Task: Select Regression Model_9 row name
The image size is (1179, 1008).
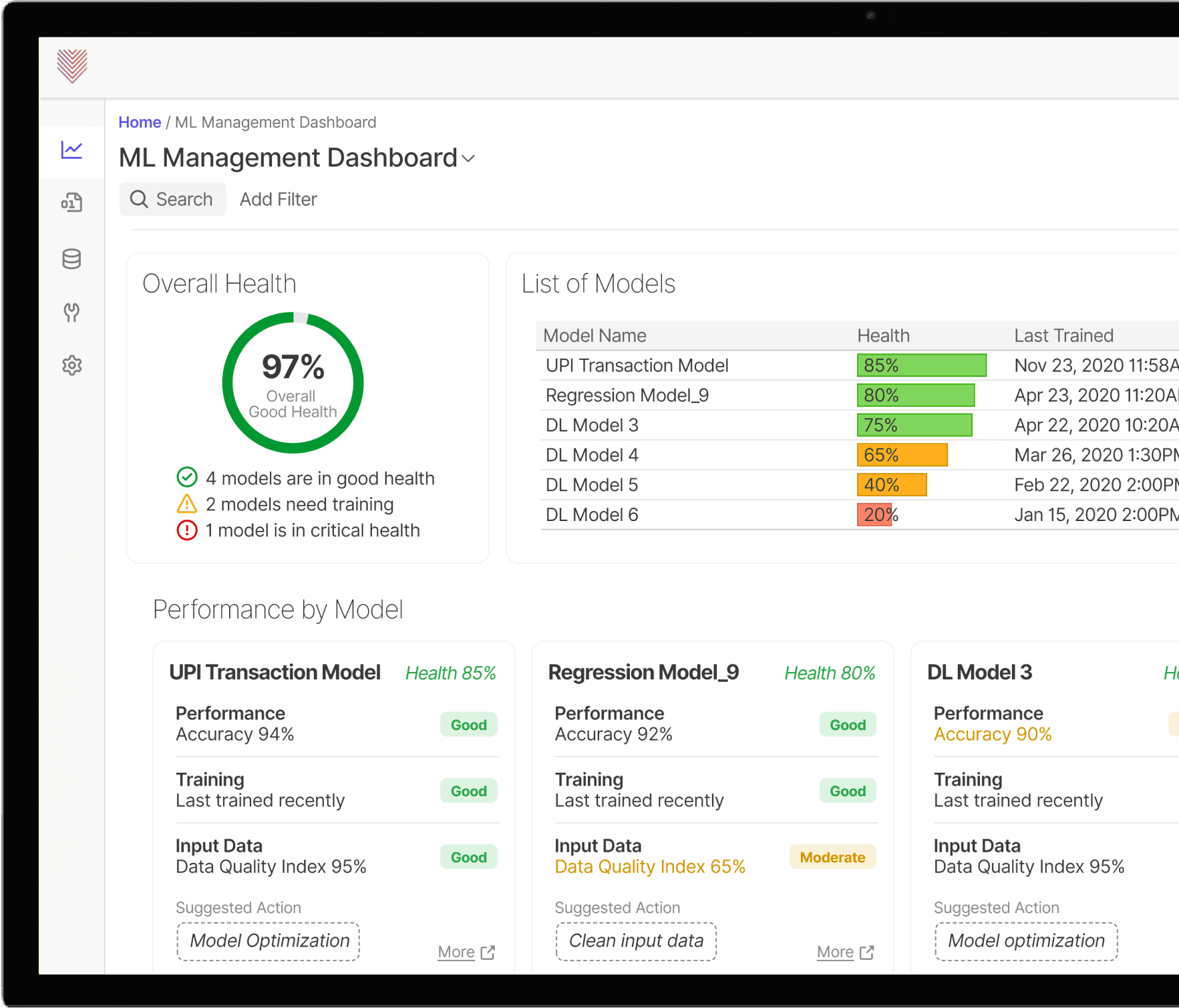Action: [627, 395]
